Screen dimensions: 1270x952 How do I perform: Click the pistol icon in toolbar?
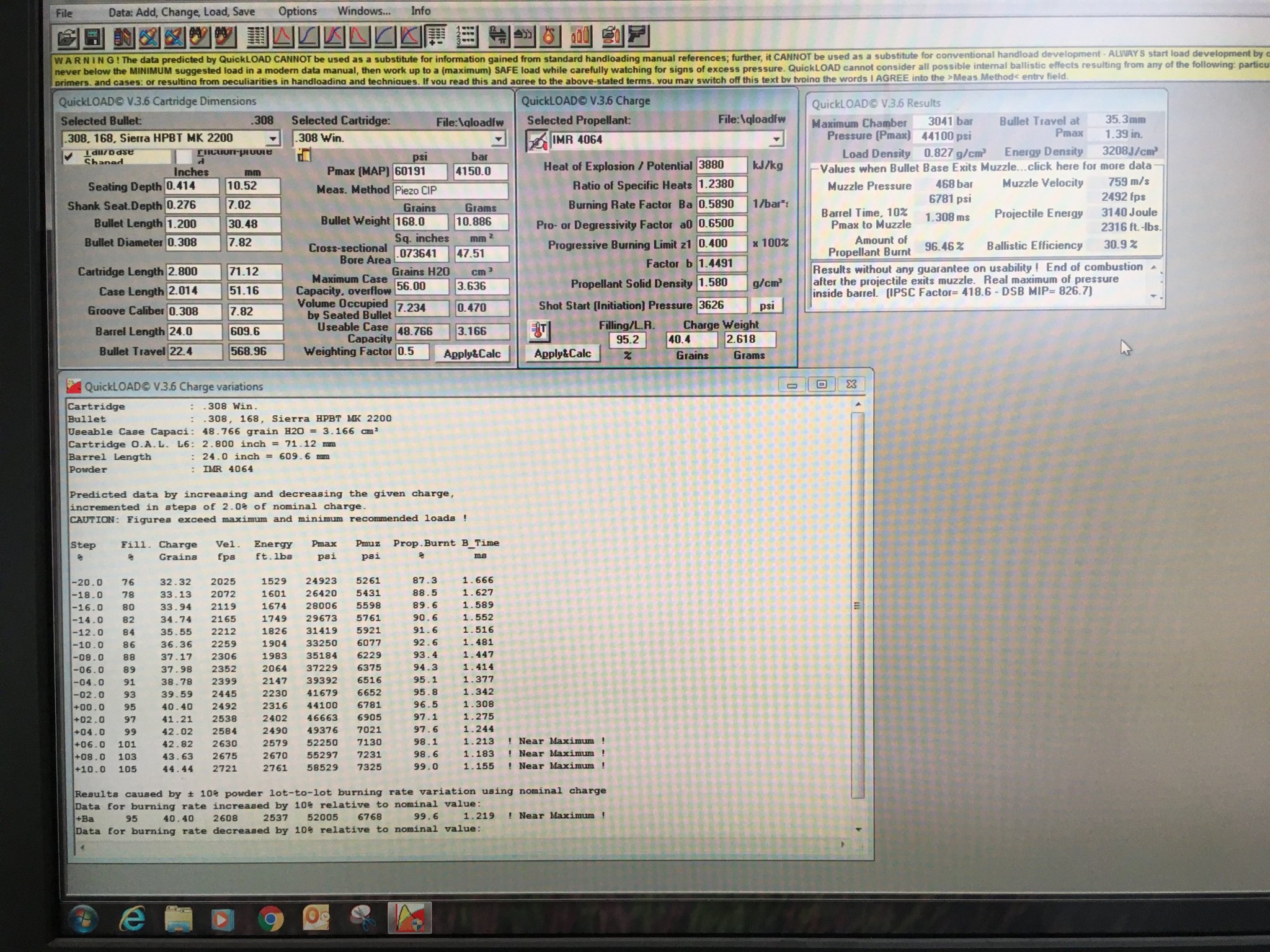coord(637,35)
